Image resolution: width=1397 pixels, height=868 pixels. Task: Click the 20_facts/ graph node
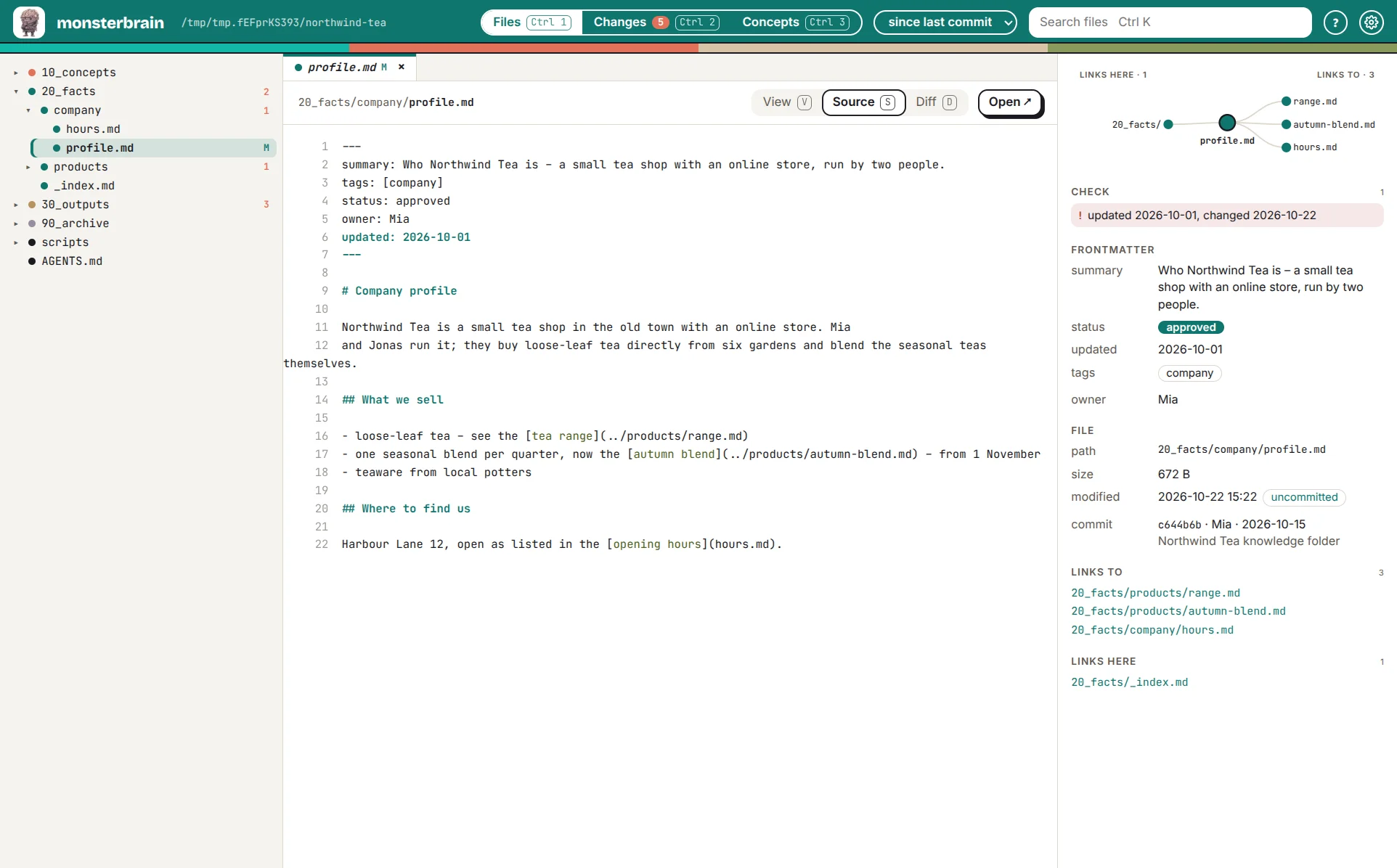coord(1168,125)
